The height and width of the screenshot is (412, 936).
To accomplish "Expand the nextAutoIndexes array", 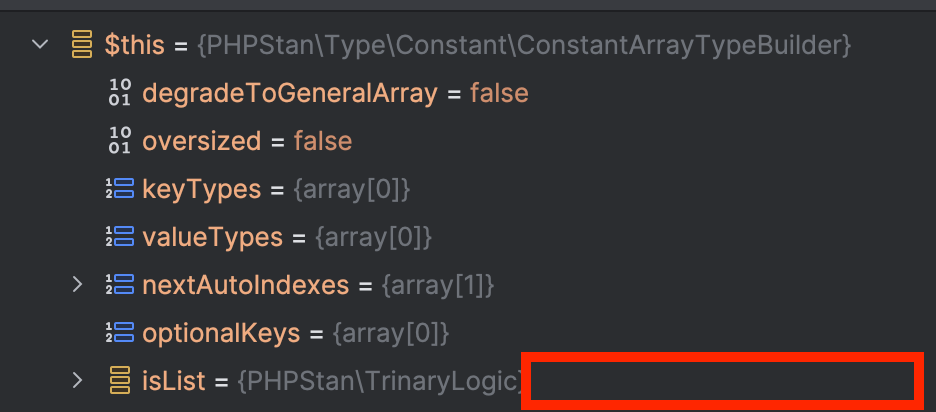I will 77,284.
